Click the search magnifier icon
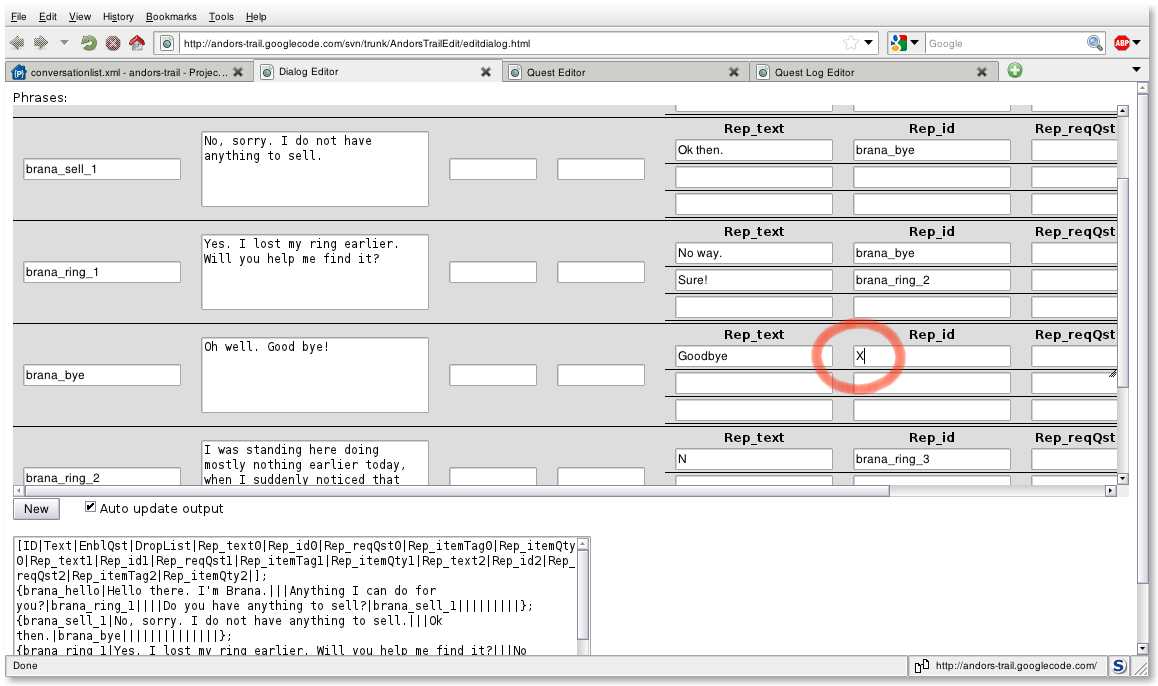 pos(1095,43)
